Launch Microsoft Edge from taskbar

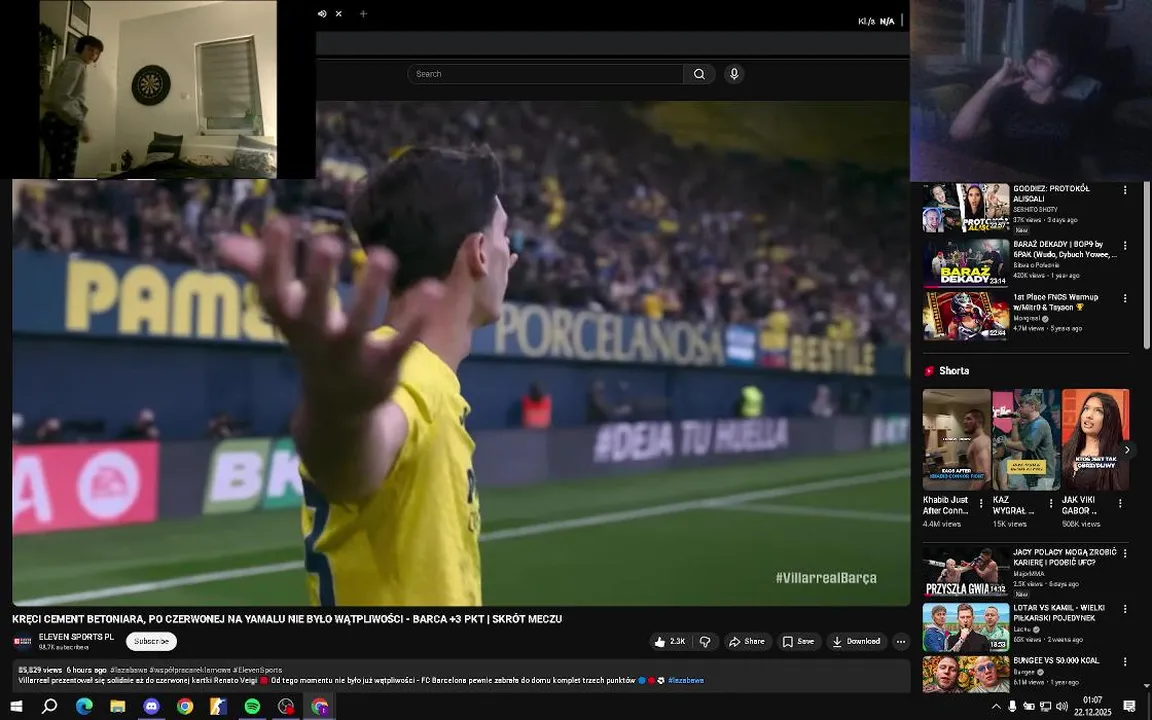[x=84, y=706]
